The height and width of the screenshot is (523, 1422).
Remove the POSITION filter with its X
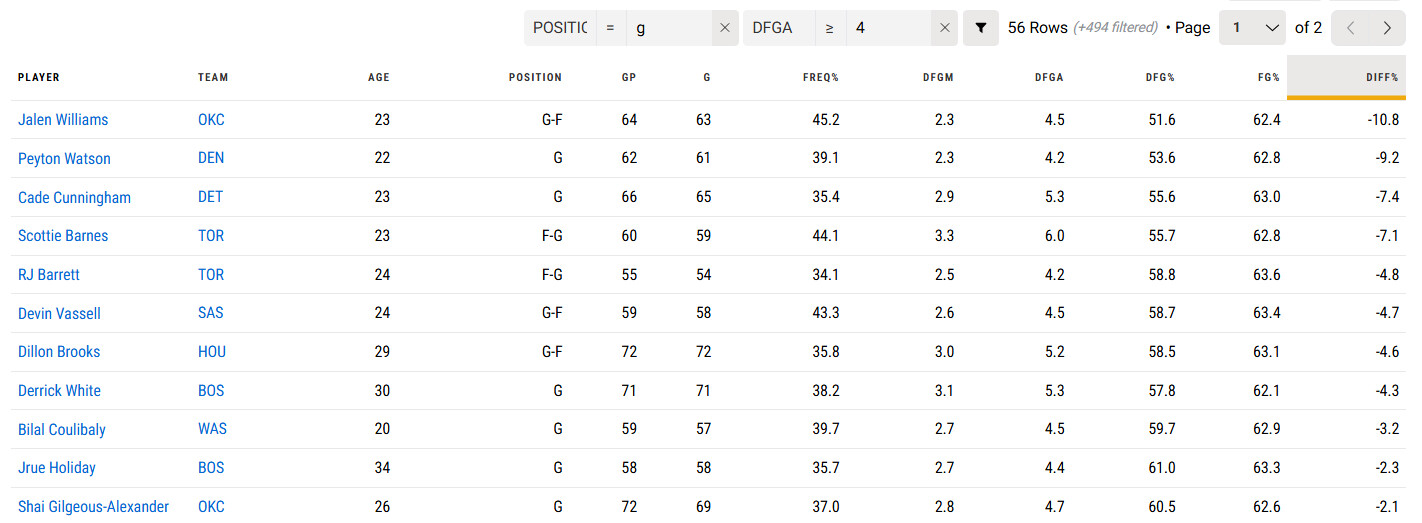click(x=725, y=28)
